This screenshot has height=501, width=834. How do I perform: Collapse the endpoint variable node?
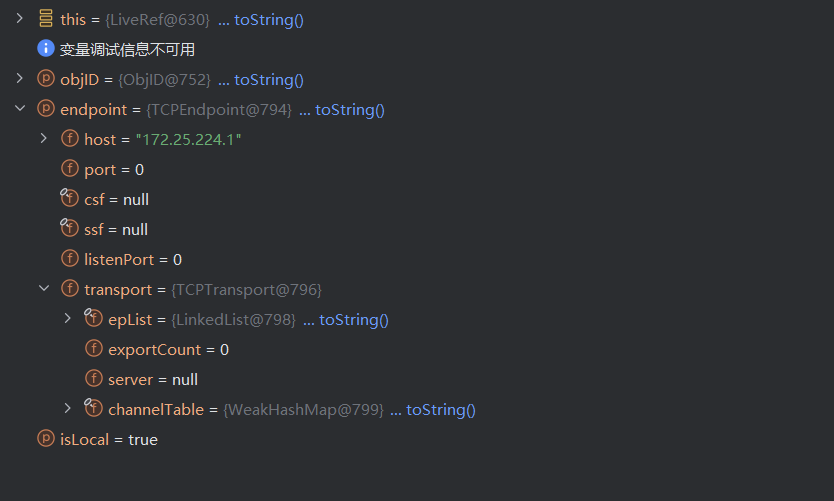(x=19, y=109)
